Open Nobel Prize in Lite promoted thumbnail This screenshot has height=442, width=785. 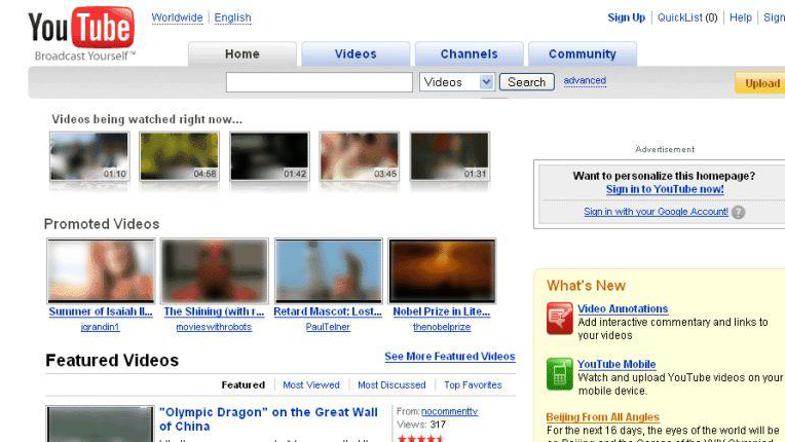tap(442, 271)
